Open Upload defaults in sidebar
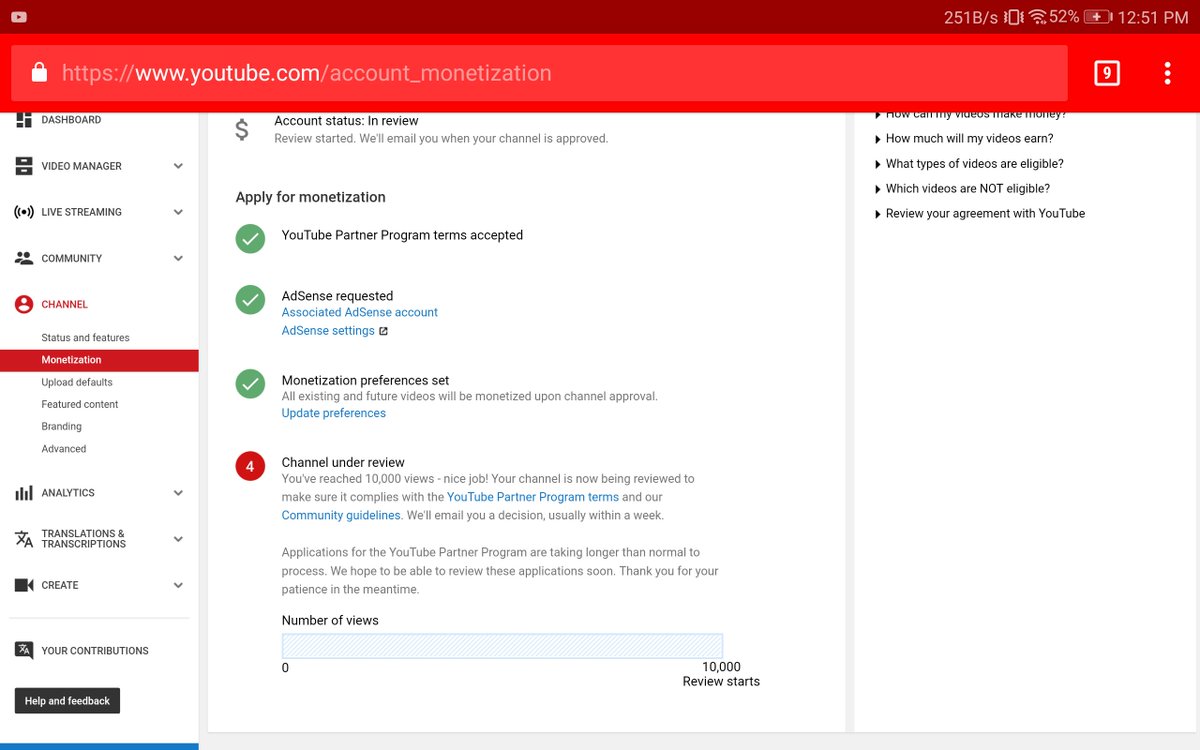The height and width of the screenshot is (750, 1200). (77, 382)
